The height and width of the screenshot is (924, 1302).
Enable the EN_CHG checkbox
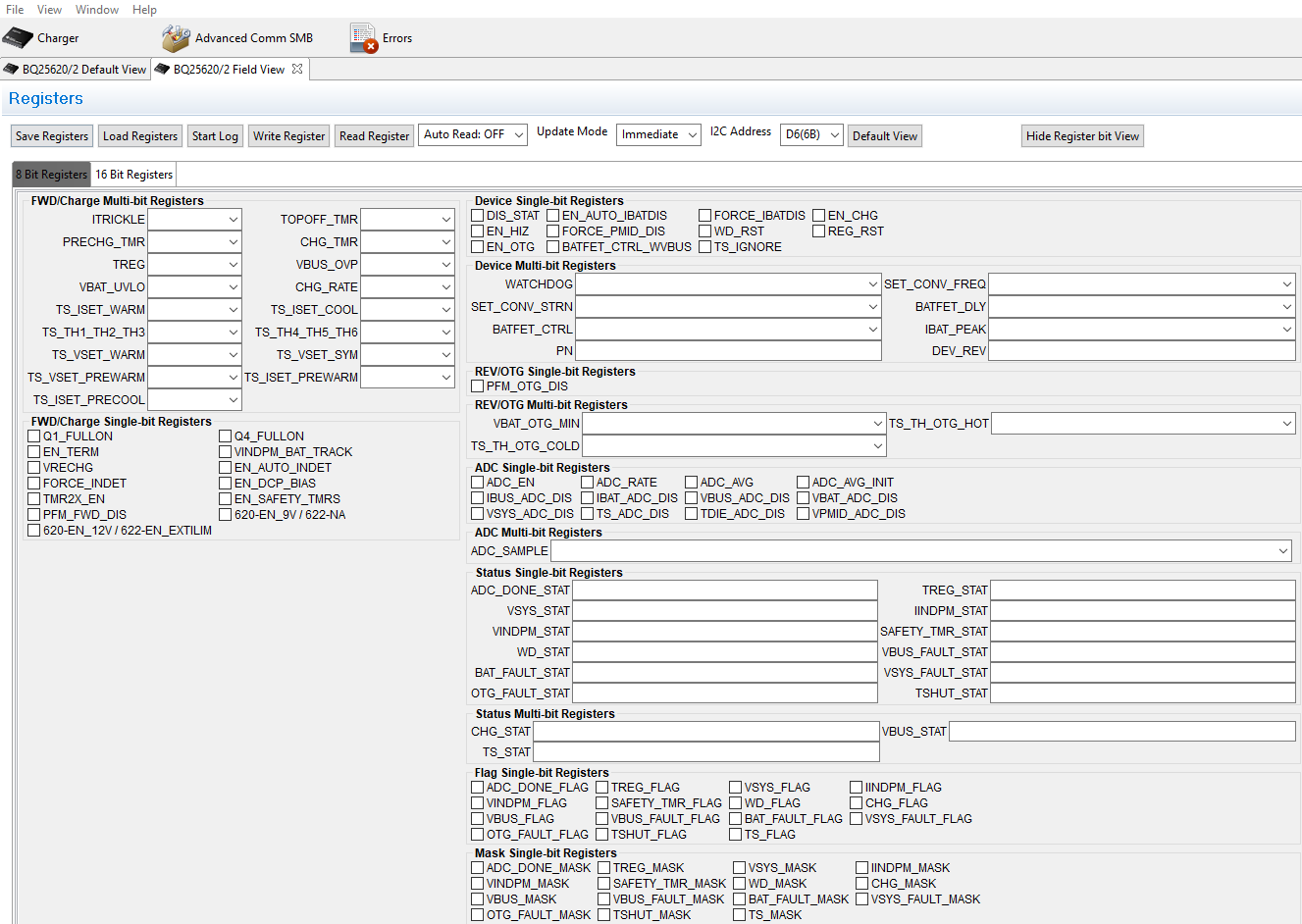[820, 215]
